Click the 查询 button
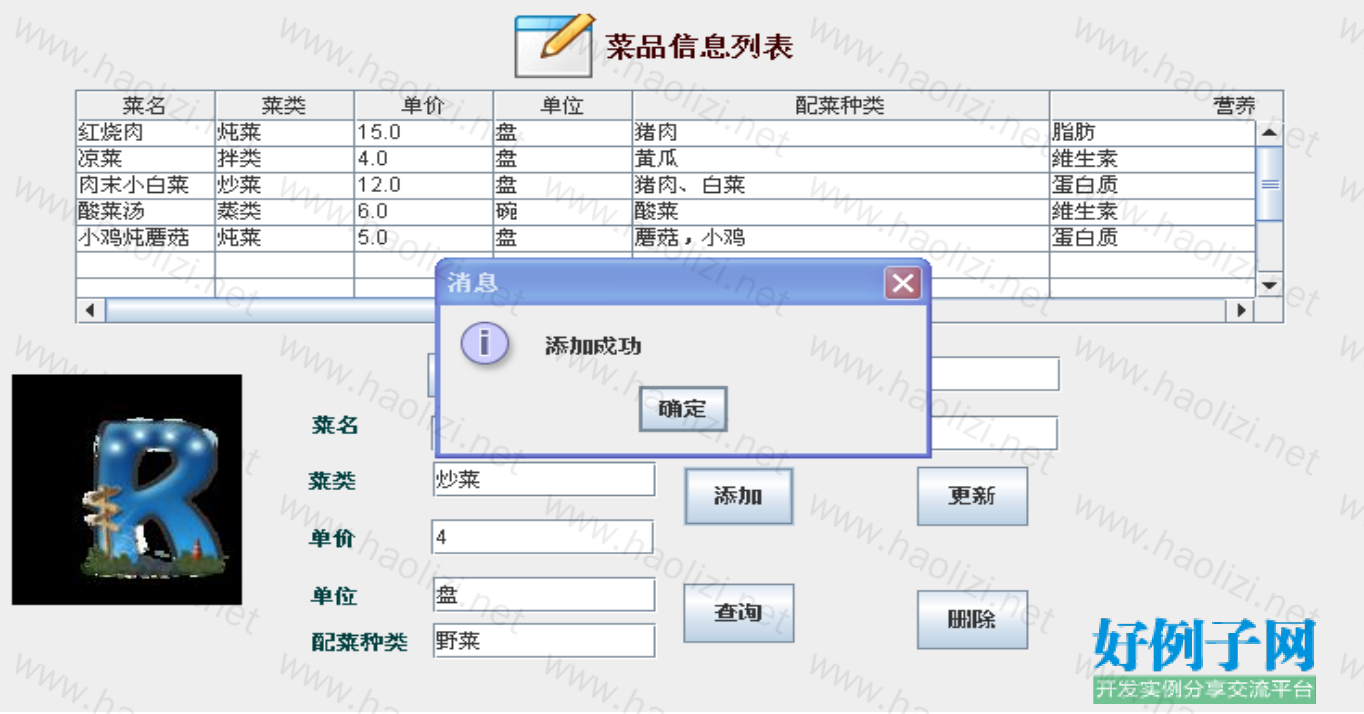 click(x=738, y=613)
